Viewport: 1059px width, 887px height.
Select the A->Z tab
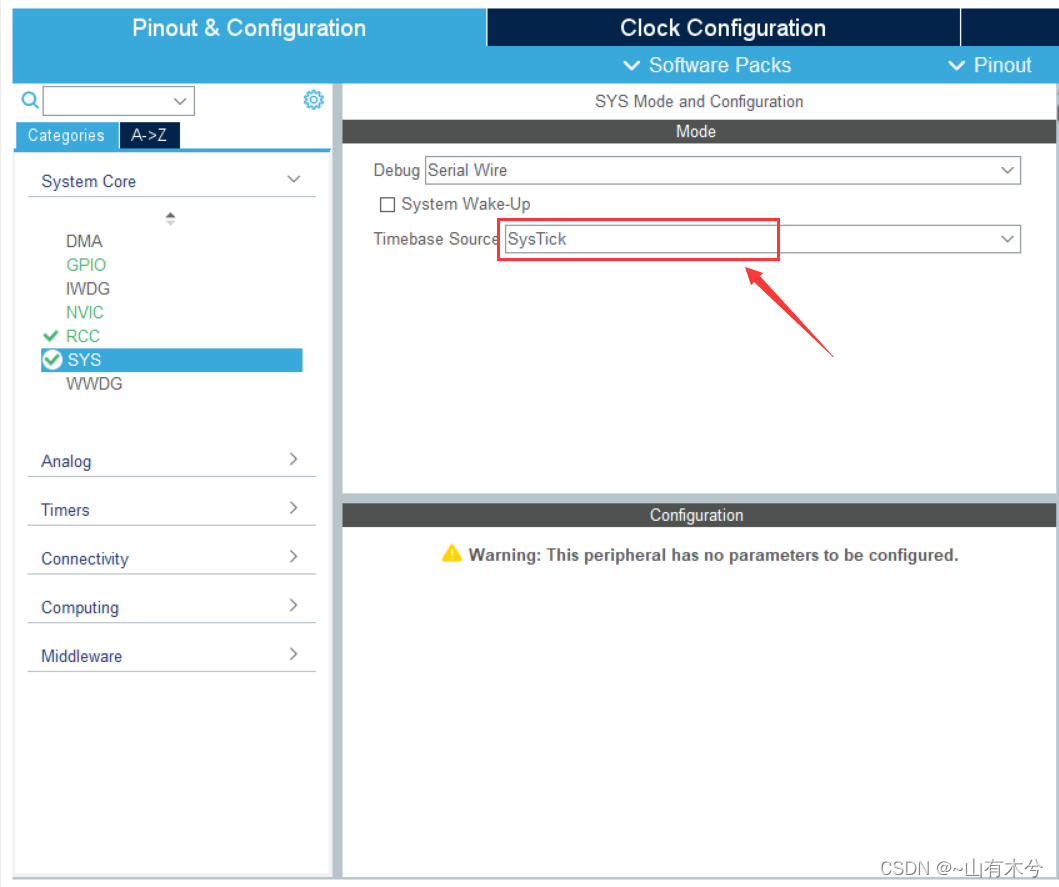click(149, 135)
